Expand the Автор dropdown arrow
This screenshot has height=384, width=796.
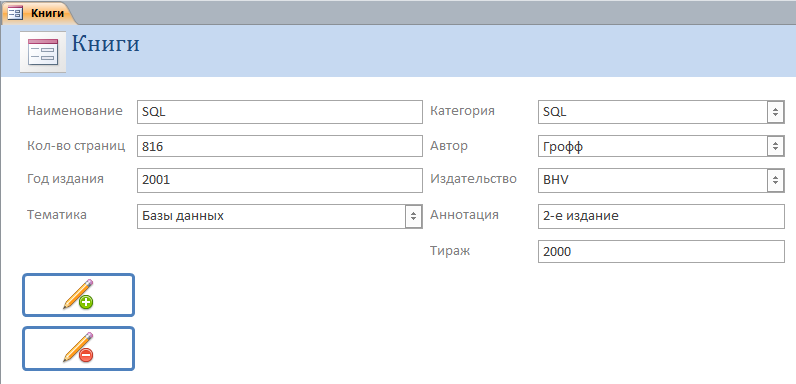(775, 147)
